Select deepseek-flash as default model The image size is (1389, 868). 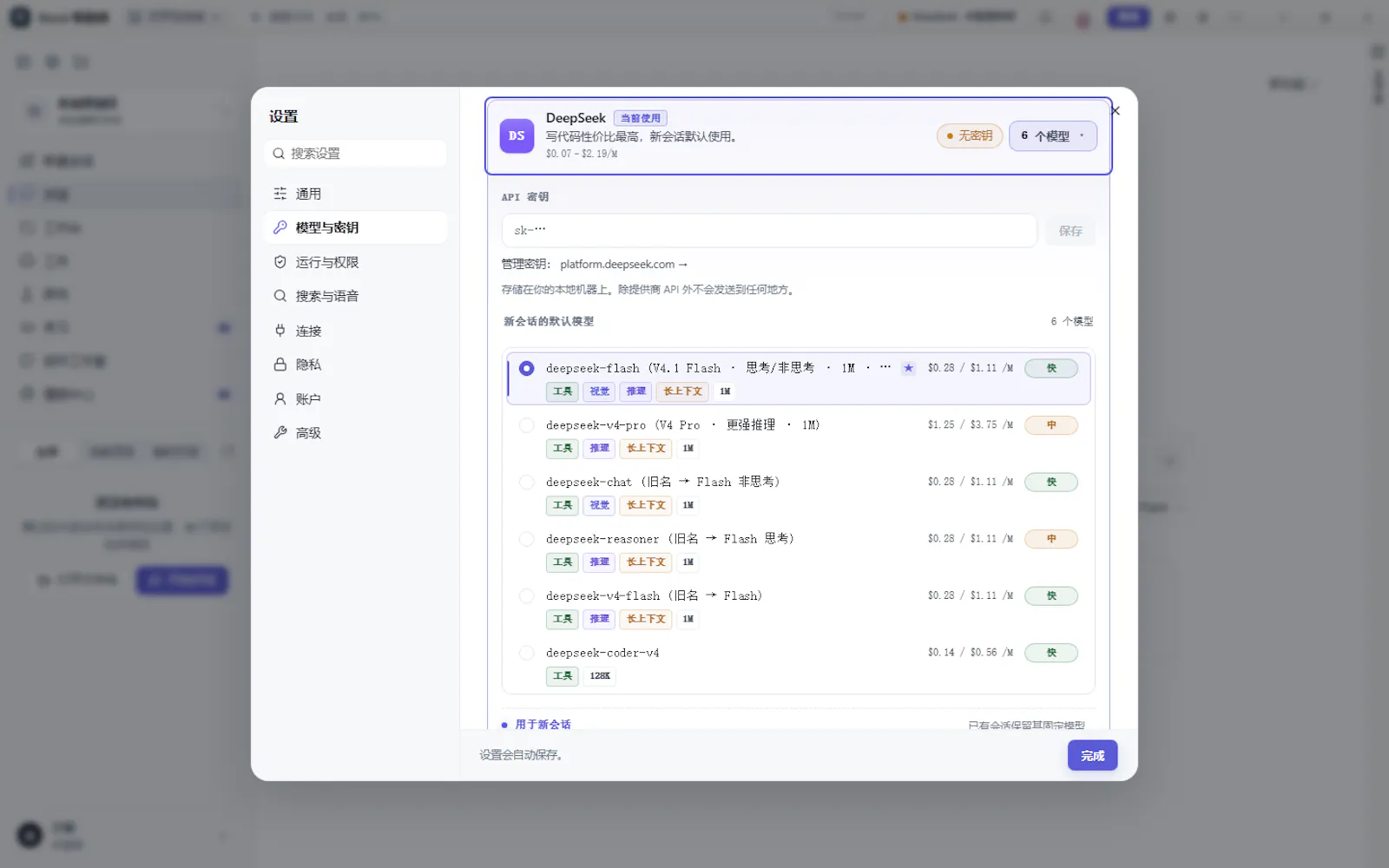pos(527,368)
